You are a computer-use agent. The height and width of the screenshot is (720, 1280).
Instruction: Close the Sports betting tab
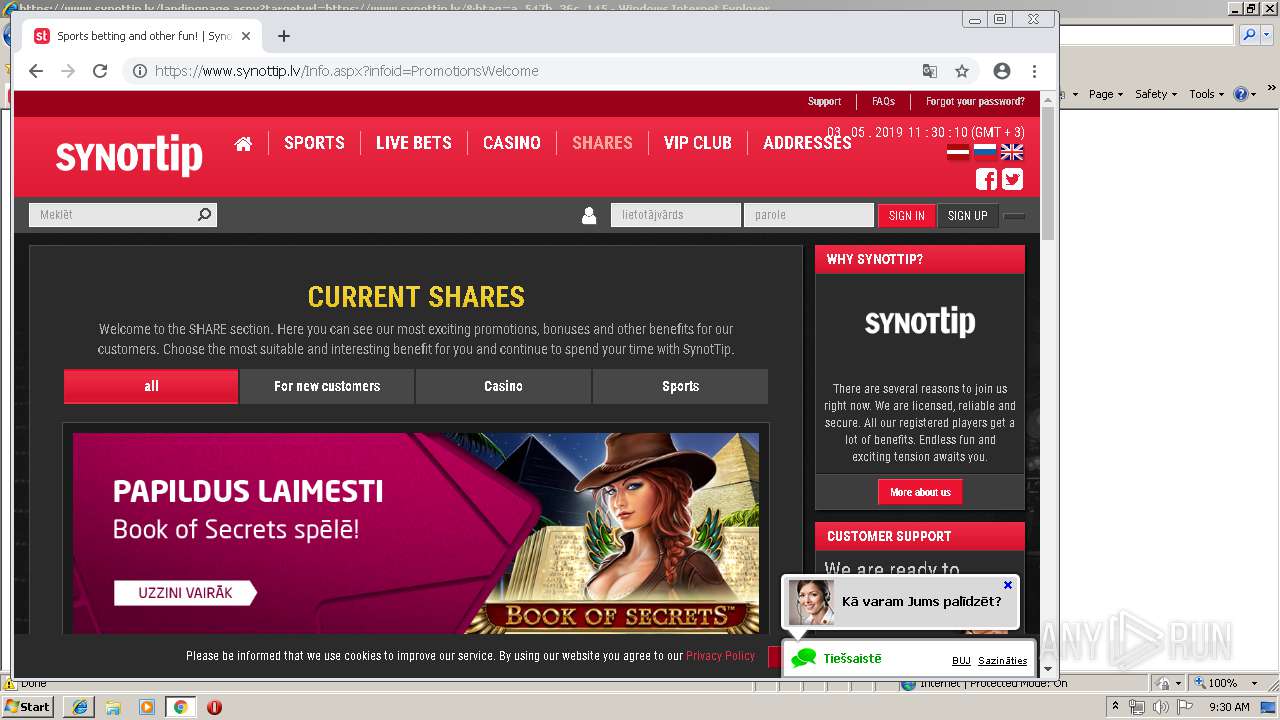(x=246, y=36)
